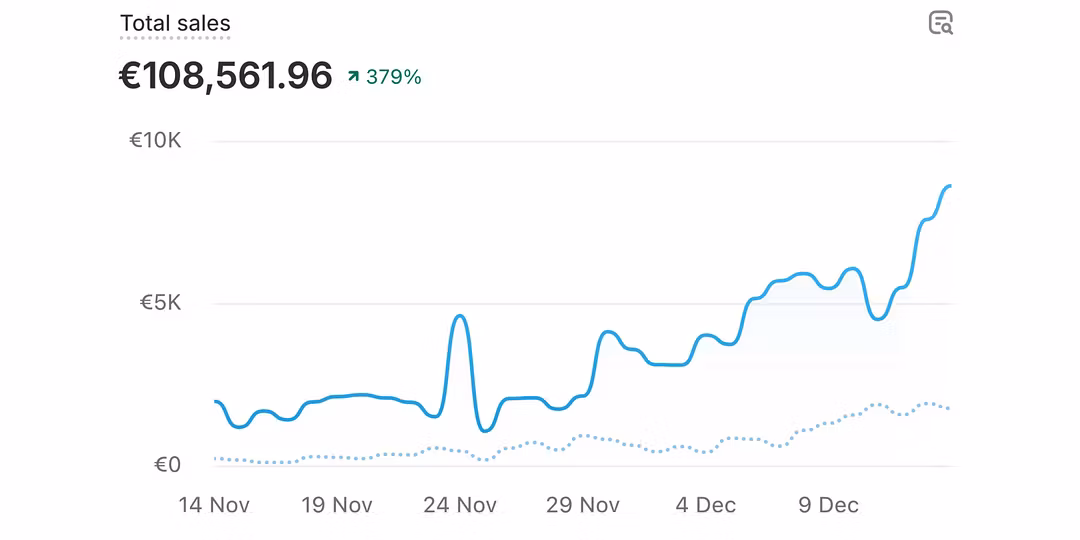Click the solid line dip after 9 Dec

pyautogui.click(x=877, y=318)
